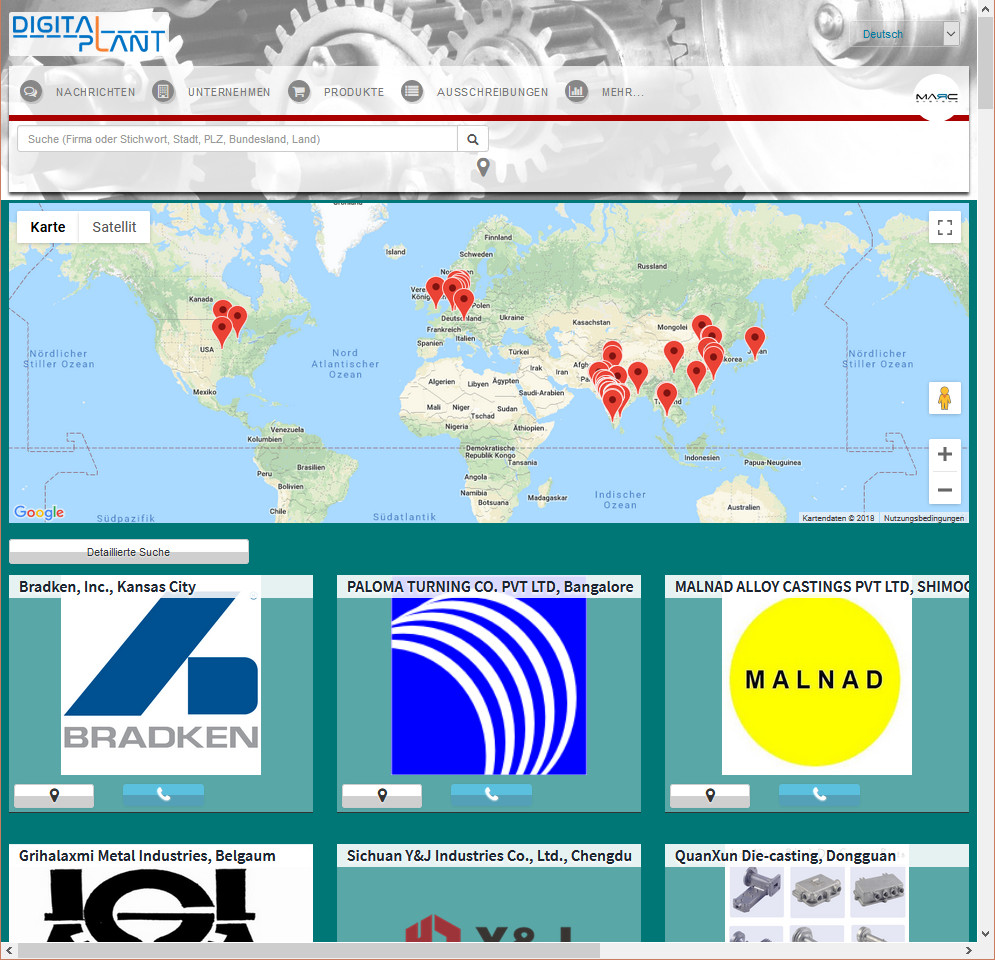Viewport: 995px width, 960px height.
Task: Switch to Satellit map view
Action: pyautogui.click(x=114, y=227)
